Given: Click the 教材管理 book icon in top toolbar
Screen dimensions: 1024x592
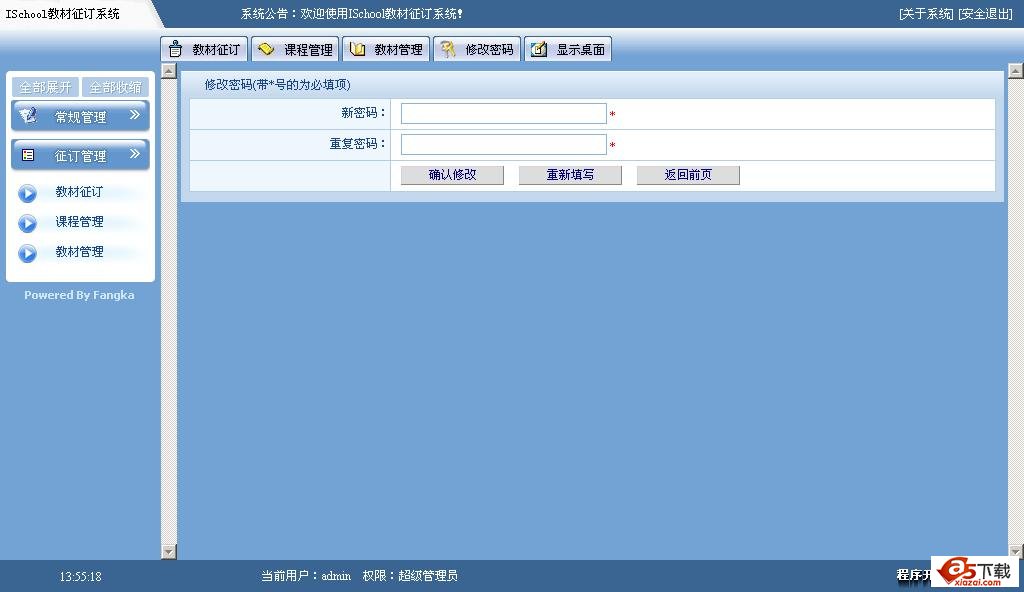Looking at the screenshot, I should point(357,49).
